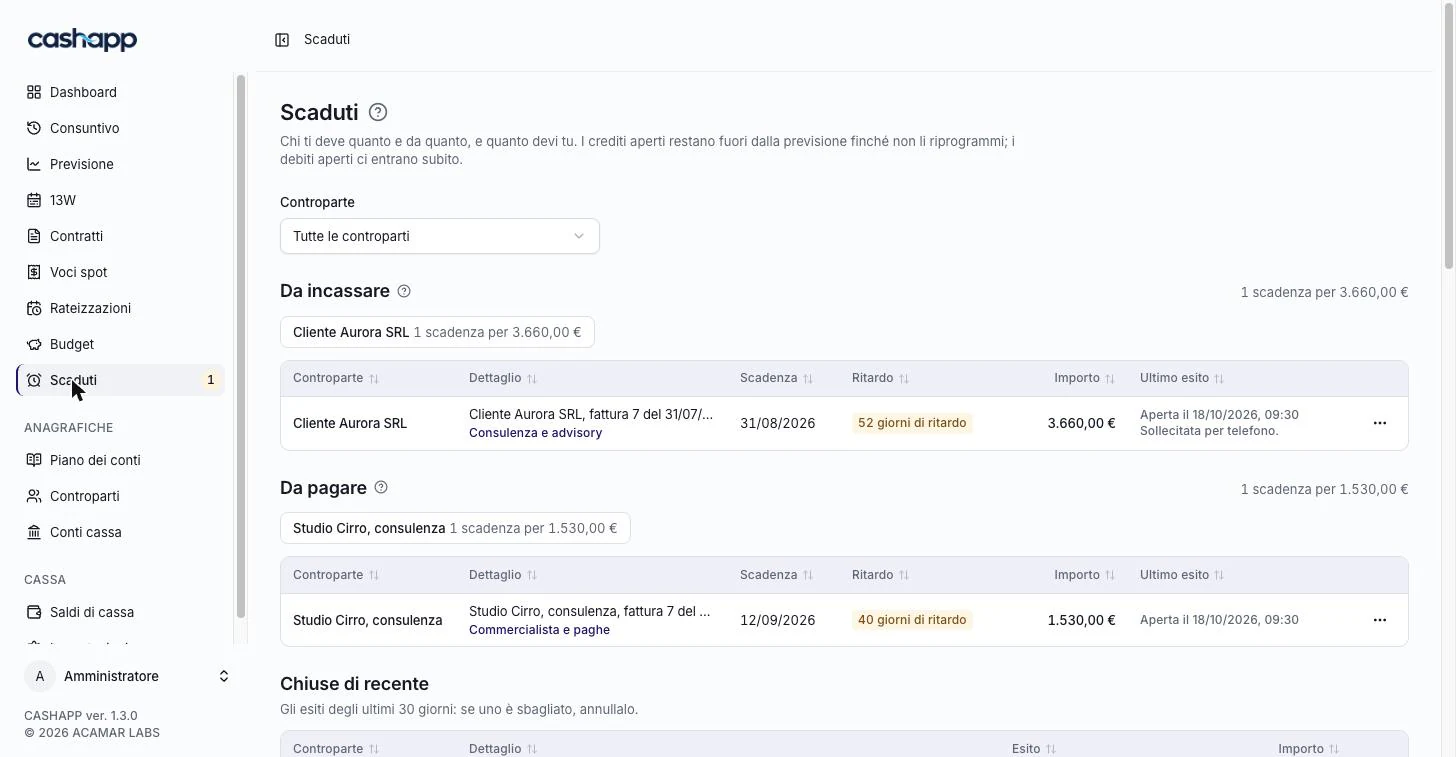Click the 1.530,00 € amount cell

(x=1081, y=620)
